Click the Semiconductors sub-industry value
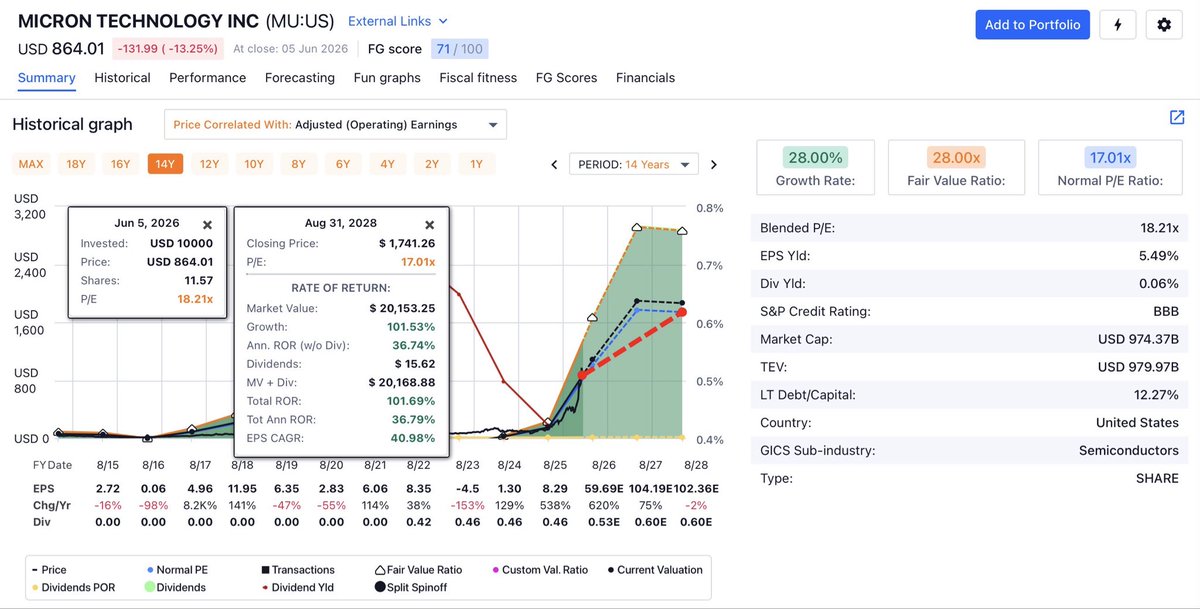Screen dimensions: 1200x609 [x=1129, y=450]
